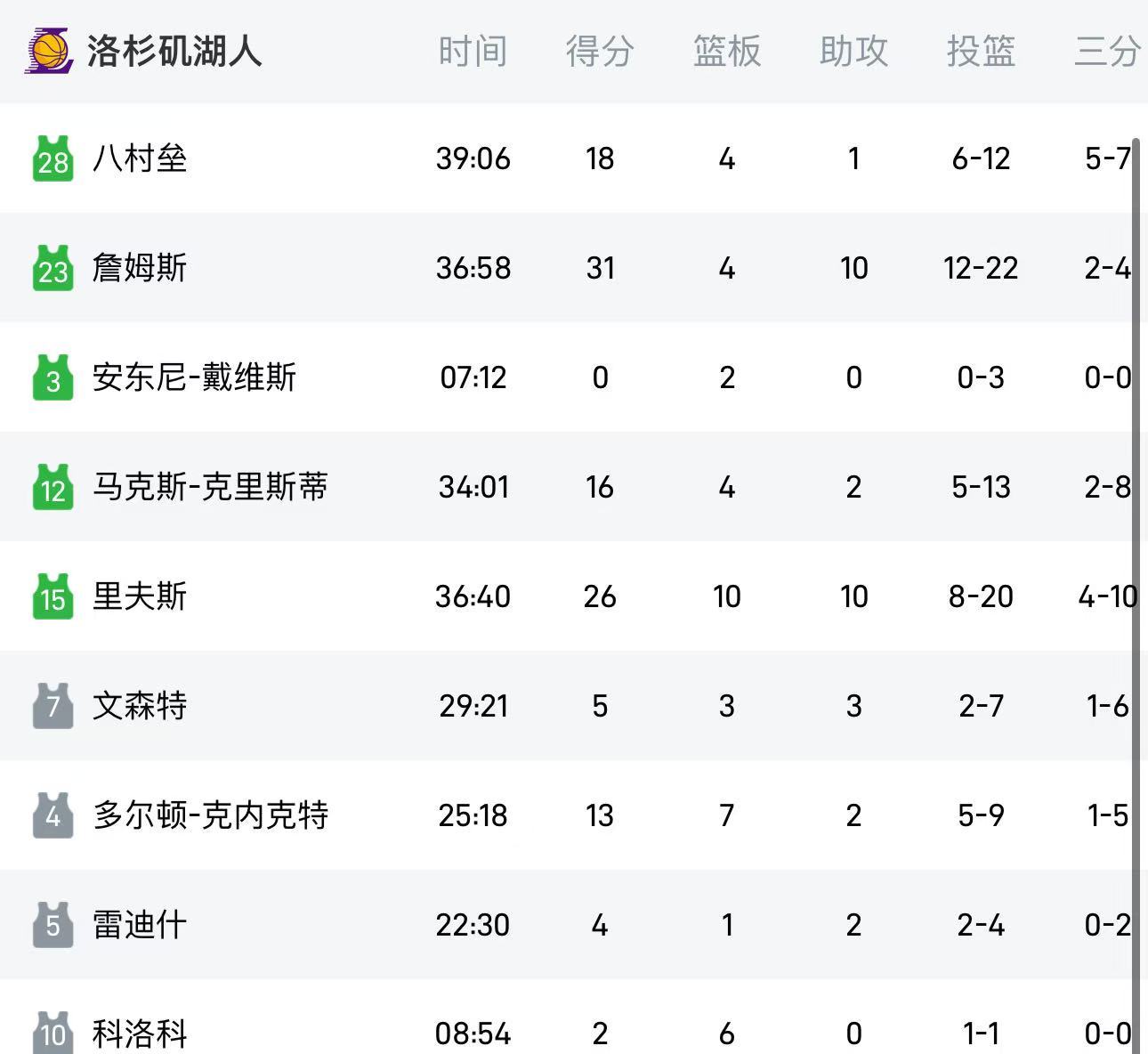The height and width of the screenshot is (1054, 1148).
Task: Open player 八村垒 profile
Action: 140,158
